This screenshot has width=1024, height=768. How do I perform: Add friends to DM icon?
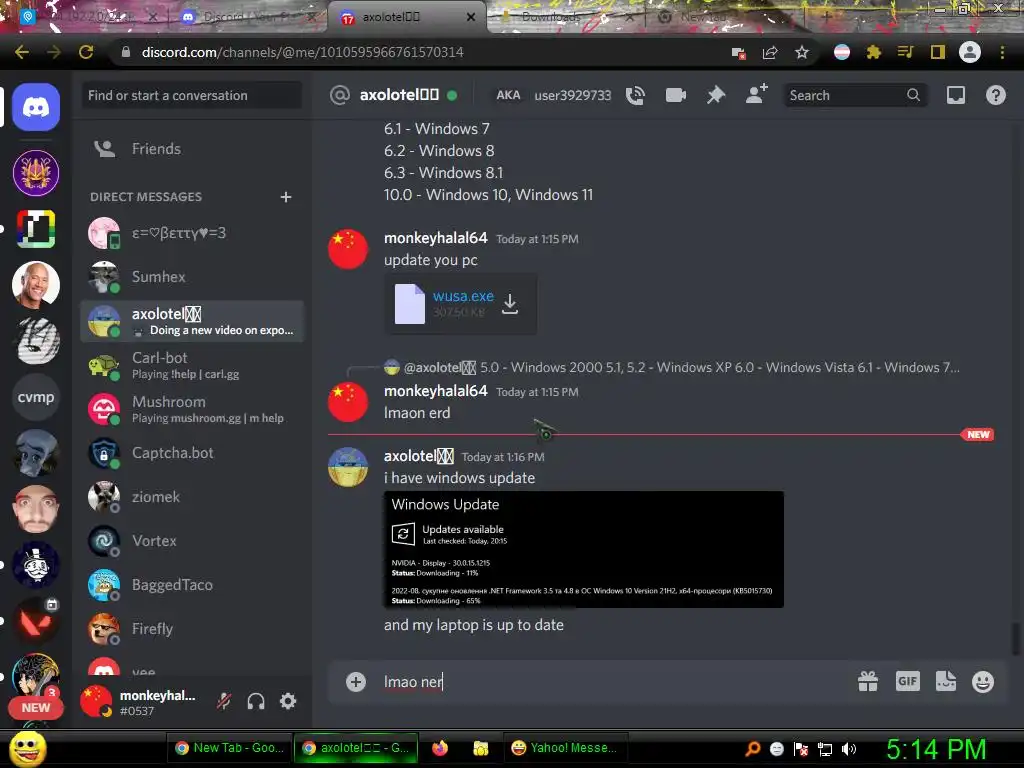tap(756, 94)
